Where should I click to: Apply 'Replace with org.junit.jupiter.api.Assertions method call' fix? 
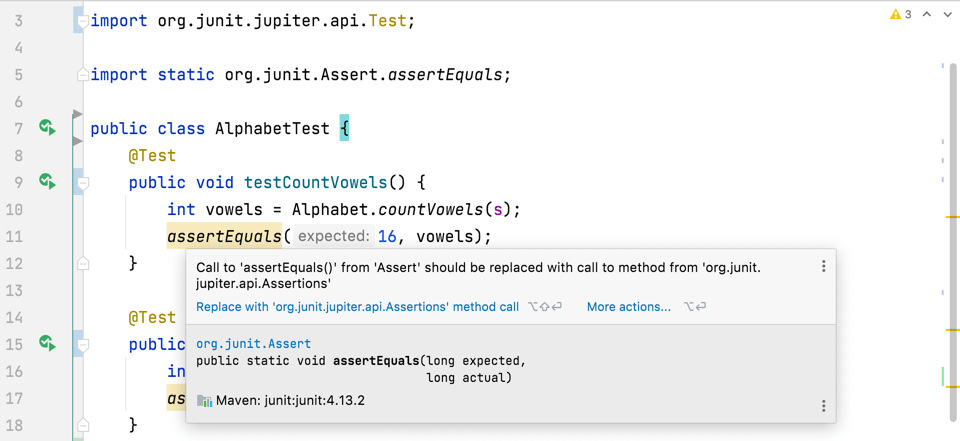coord(357,307)
